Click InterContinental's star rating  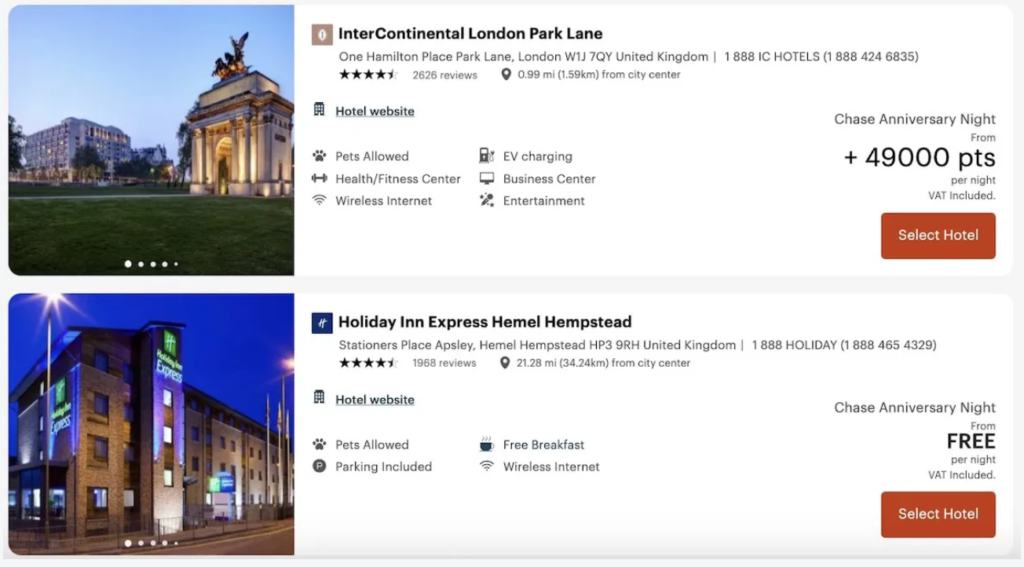click(368, 74)
